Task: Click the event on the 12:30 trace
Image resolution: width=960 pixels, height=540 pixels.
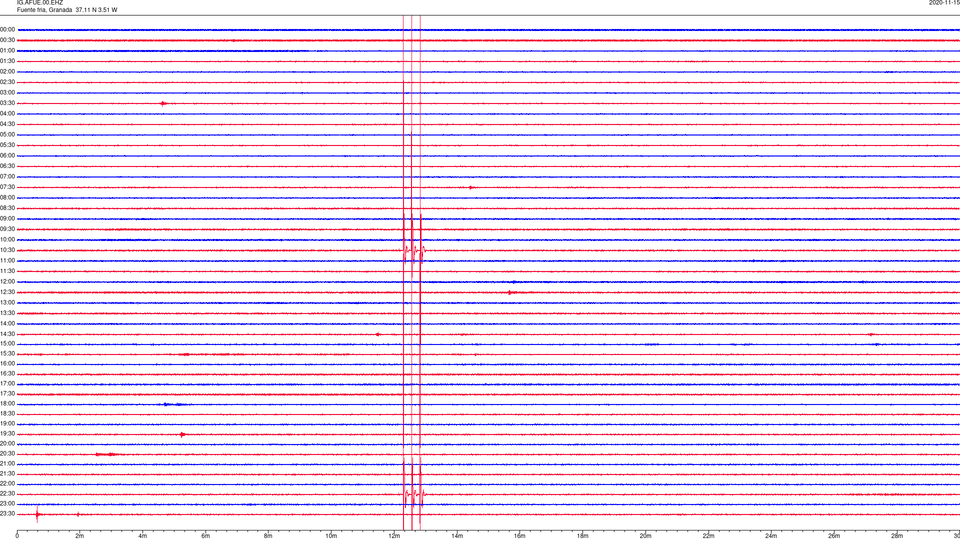Action: click(512, 293)
